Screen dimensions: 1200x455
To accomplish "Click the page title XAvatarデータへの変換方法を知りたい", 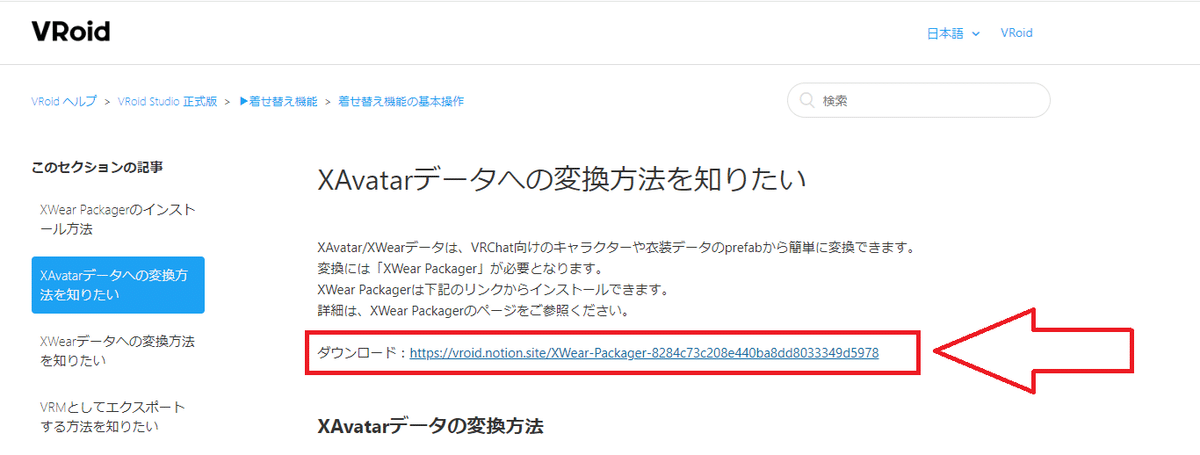I will point(561,179).
